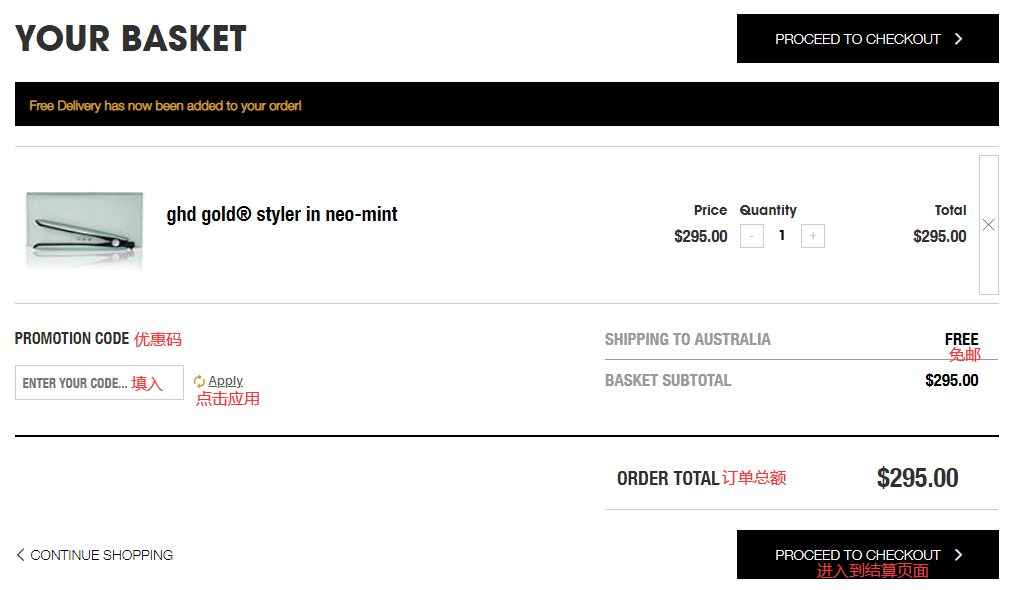Open ghd gold styler in neo-mint product link
Image resolution: width=1018 pixels, height=590 pixels.
pos(282,214)
